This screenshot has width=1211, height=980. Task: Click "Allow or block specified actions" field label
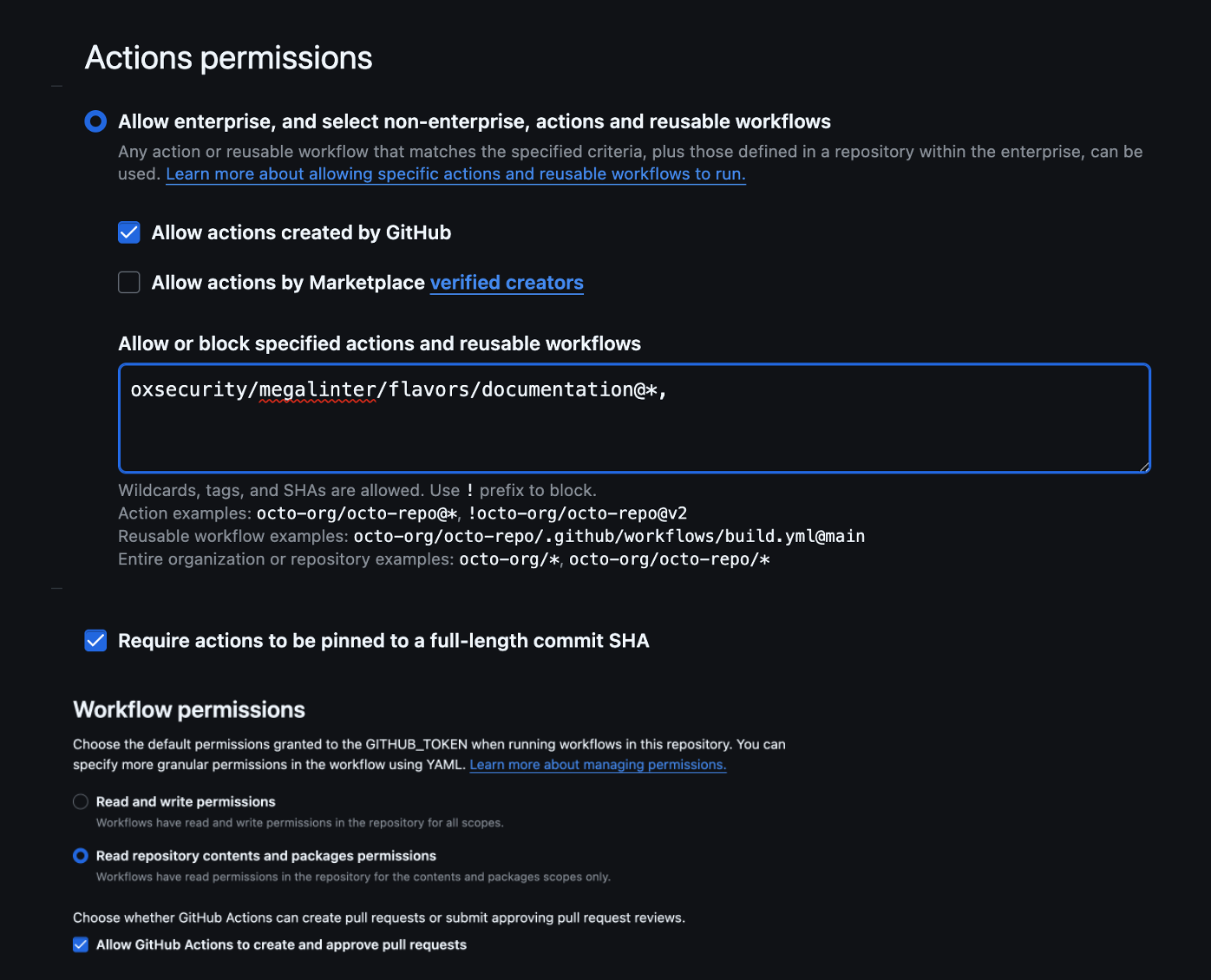(x=379, y=343)
